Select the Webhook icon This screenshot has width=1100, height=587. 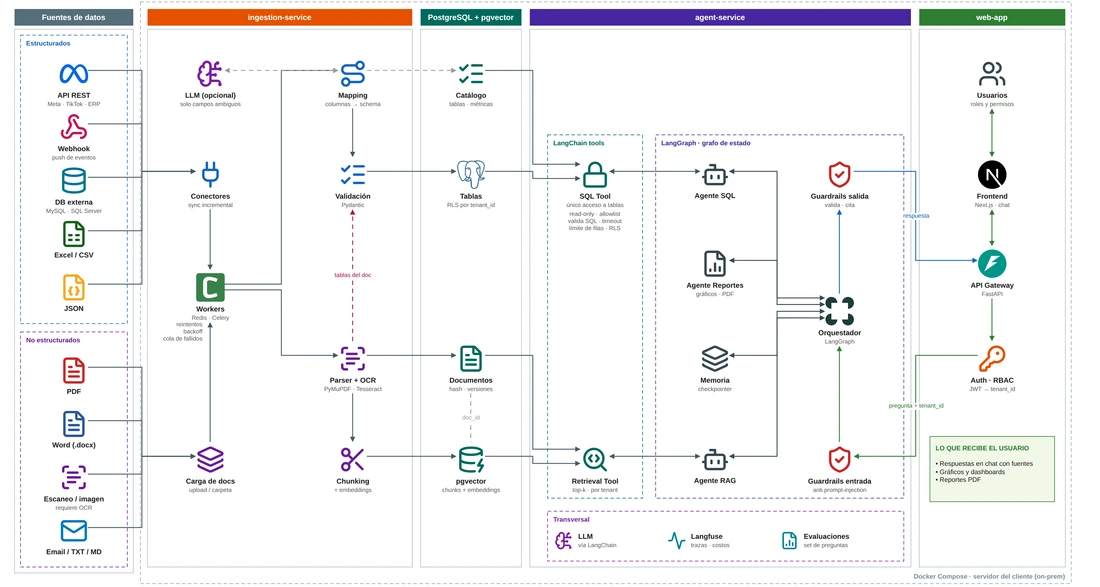tap(74, 127)
